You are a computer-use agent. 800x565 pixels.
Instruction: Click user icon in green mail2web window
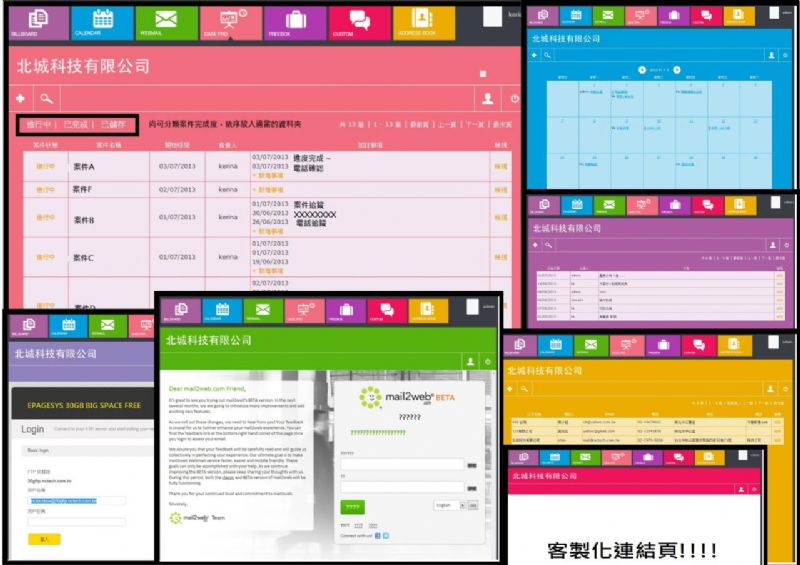[470, 362]
